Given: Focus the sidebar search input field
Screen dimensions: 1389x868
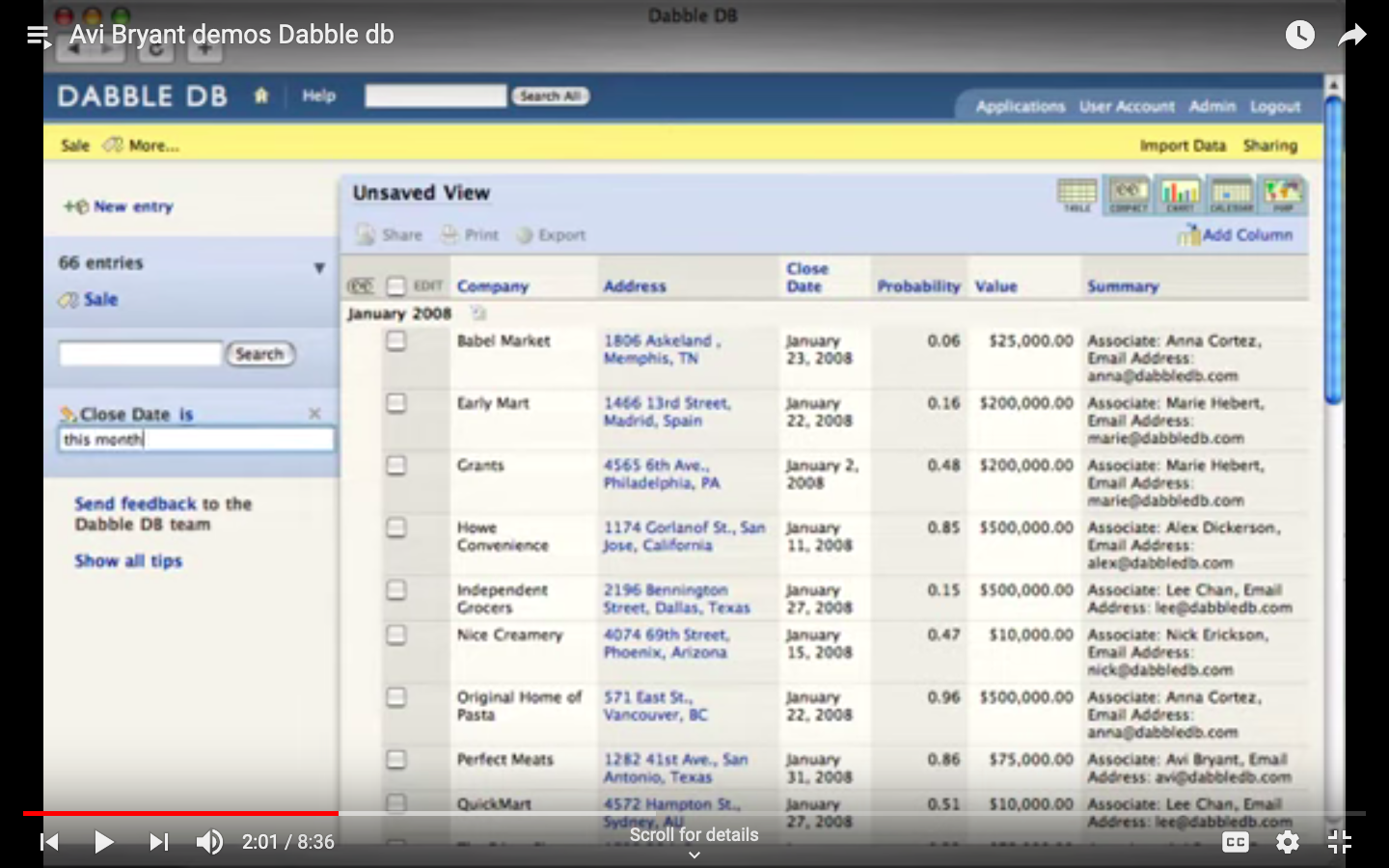Looking at the screenshot, I should click(141, 354).
